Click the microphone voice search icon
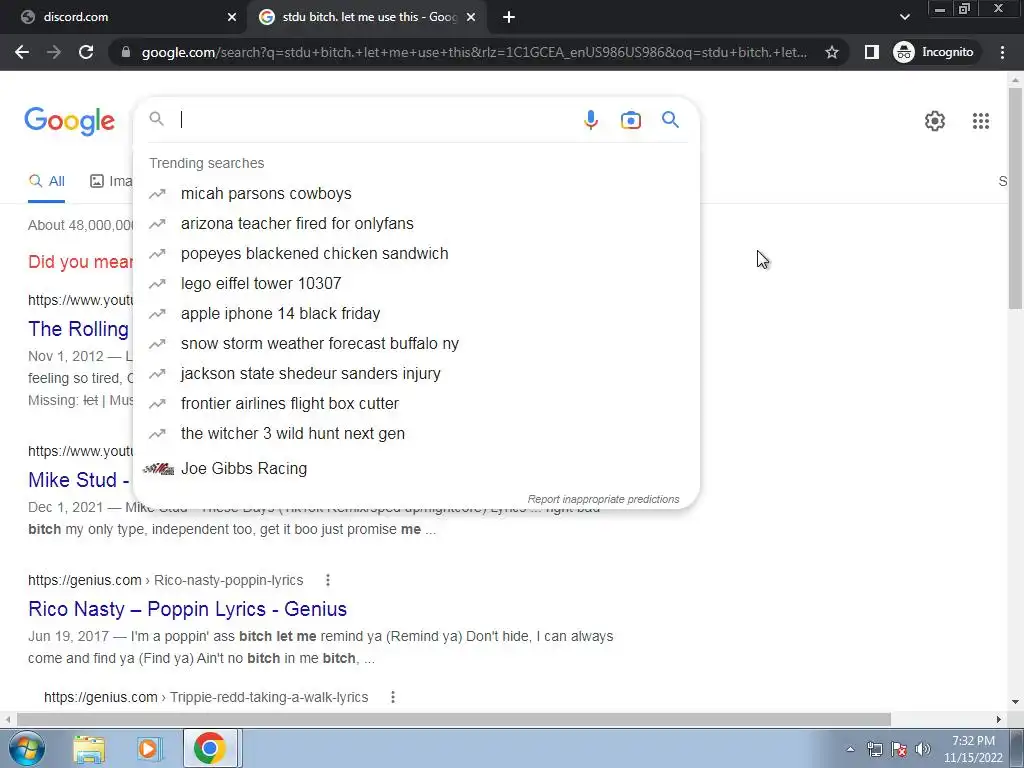The width and height of the screenshot is (1024, 768). [x=590, y=120]
